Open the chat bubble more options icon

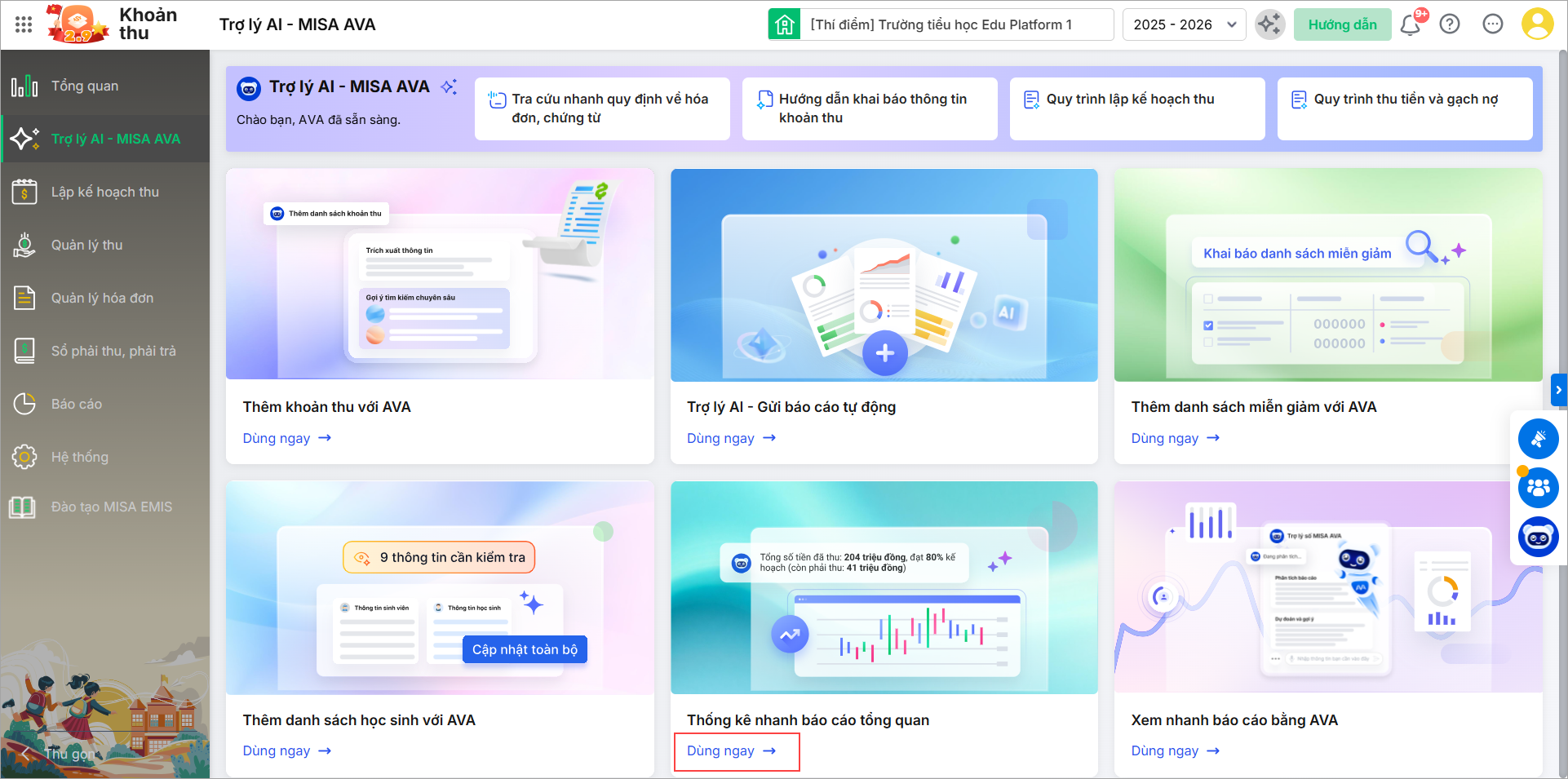[x=1493, y=24]
